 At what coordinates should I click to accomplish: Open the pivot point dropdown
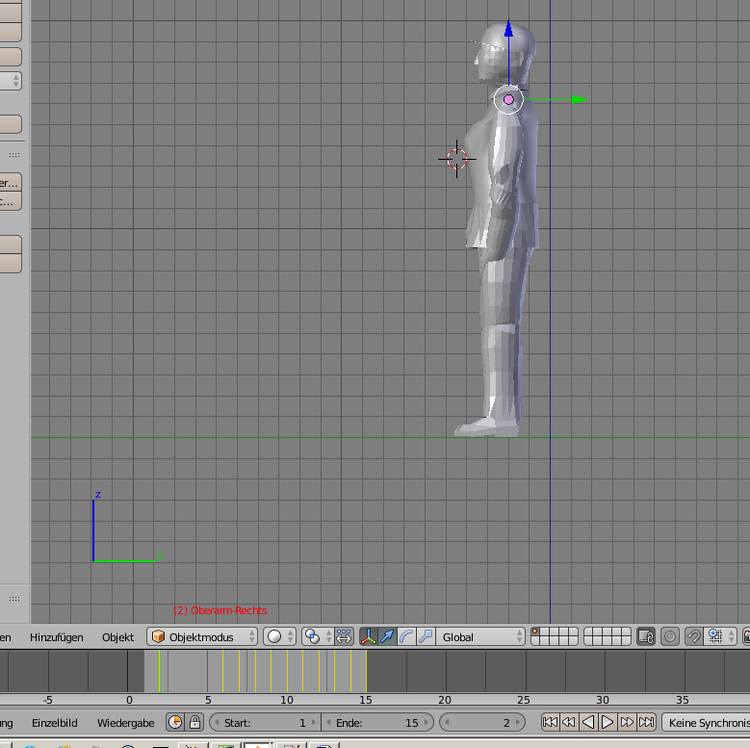coord(317,637)
